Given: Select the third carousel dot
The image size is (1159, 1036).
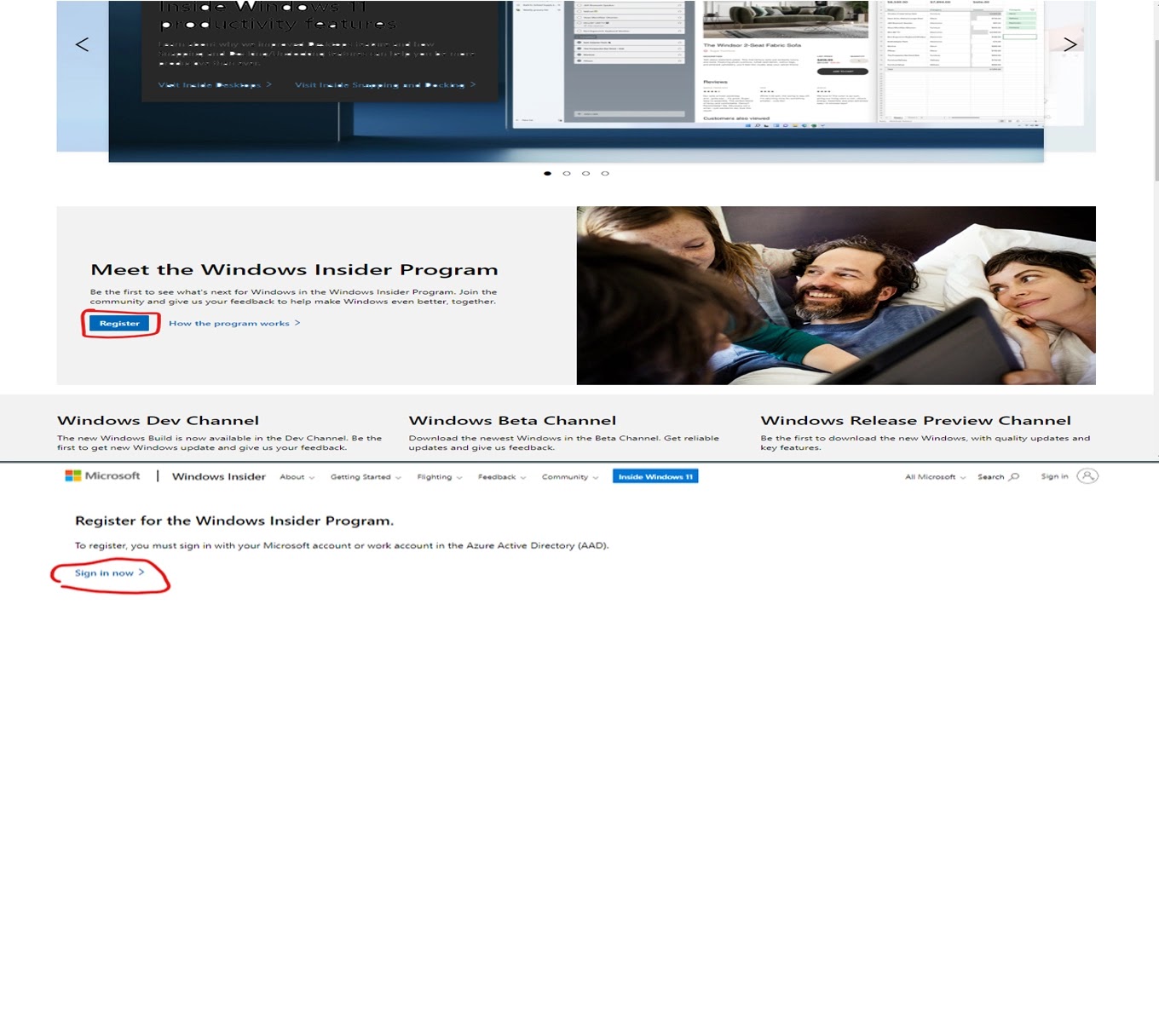Looking at the screenshot, I should 585,173.
